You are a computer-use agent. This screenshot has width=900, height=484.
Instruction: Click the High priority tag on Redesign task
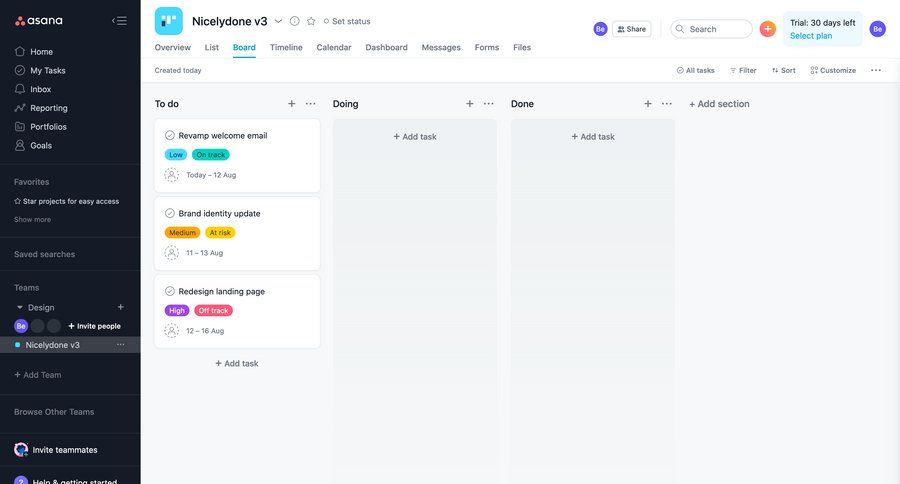[x=176, y=311]
